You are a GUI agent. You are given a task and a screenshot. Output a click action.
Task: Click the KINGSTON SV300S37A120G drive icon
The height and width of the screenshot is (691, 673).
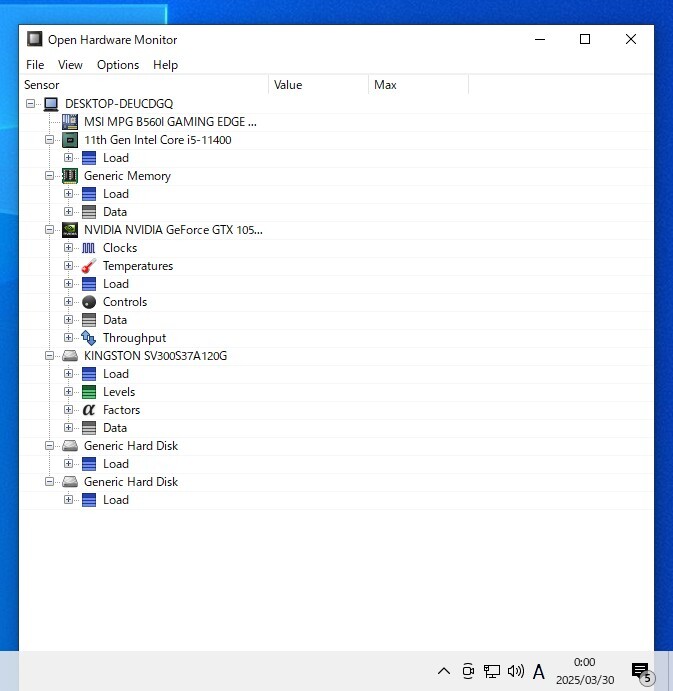point(70,356)
